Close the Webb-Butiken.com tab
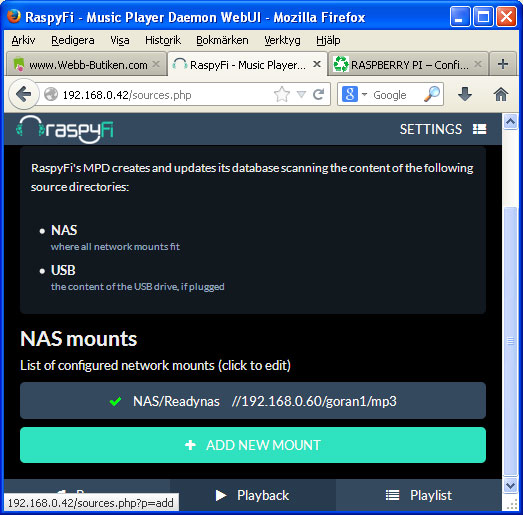This screenshot has width=523, height=515. coord(156,64)
